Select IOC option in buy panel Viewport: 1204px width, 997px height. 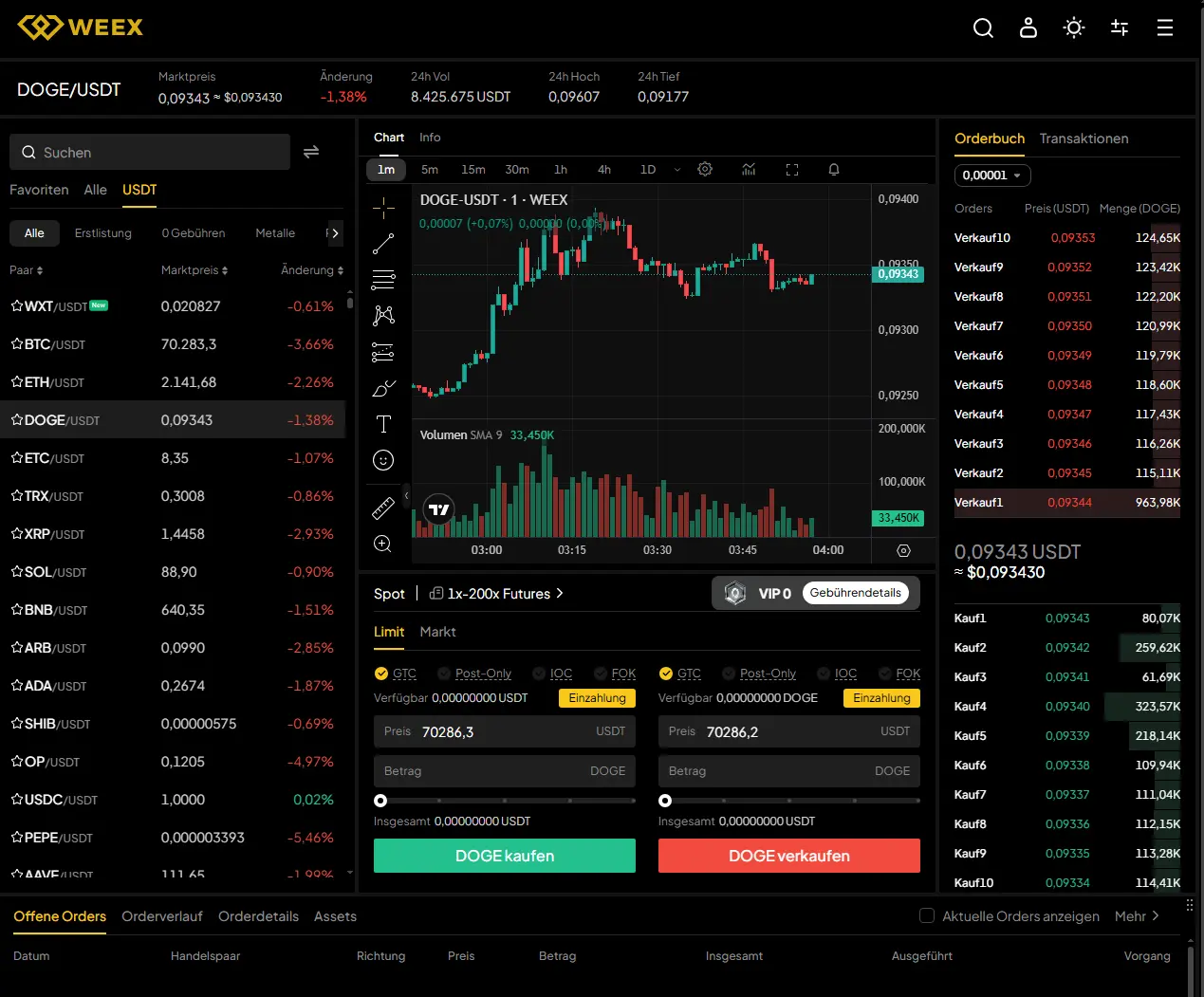pyautogui.click(x=552, y=674)
